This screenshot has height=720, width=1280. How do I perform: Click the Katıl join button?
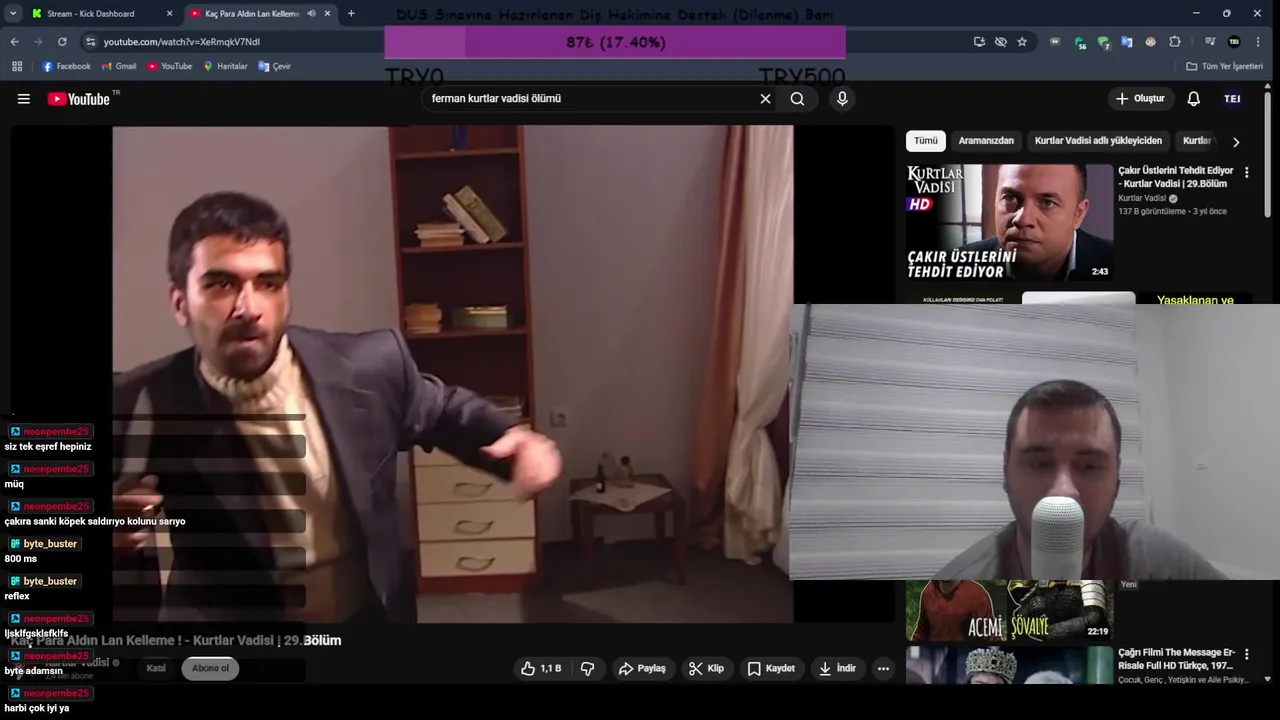pos(156,668)
